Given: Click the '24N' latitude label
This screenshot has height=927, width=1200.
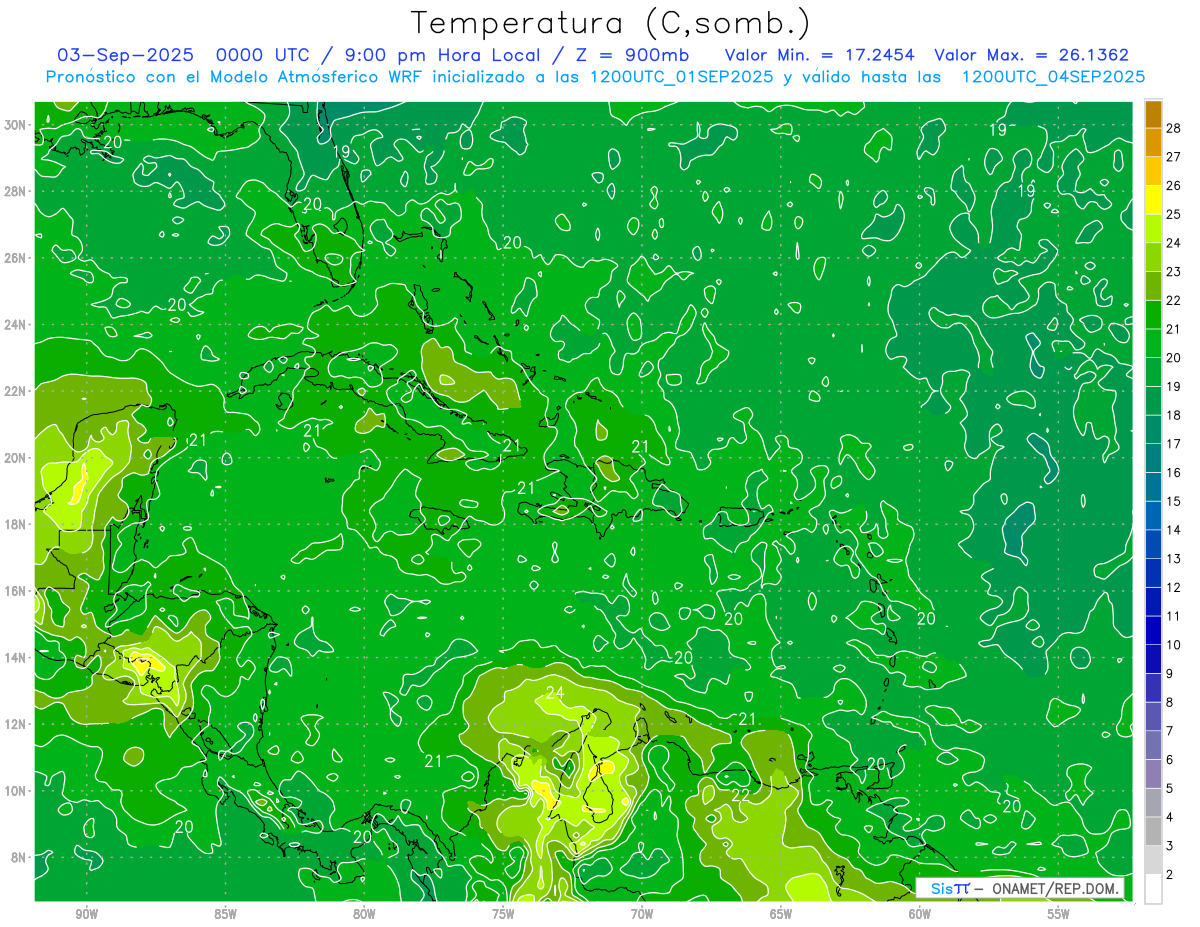Looking at the screenshot, I should click(x=17, y=325).
